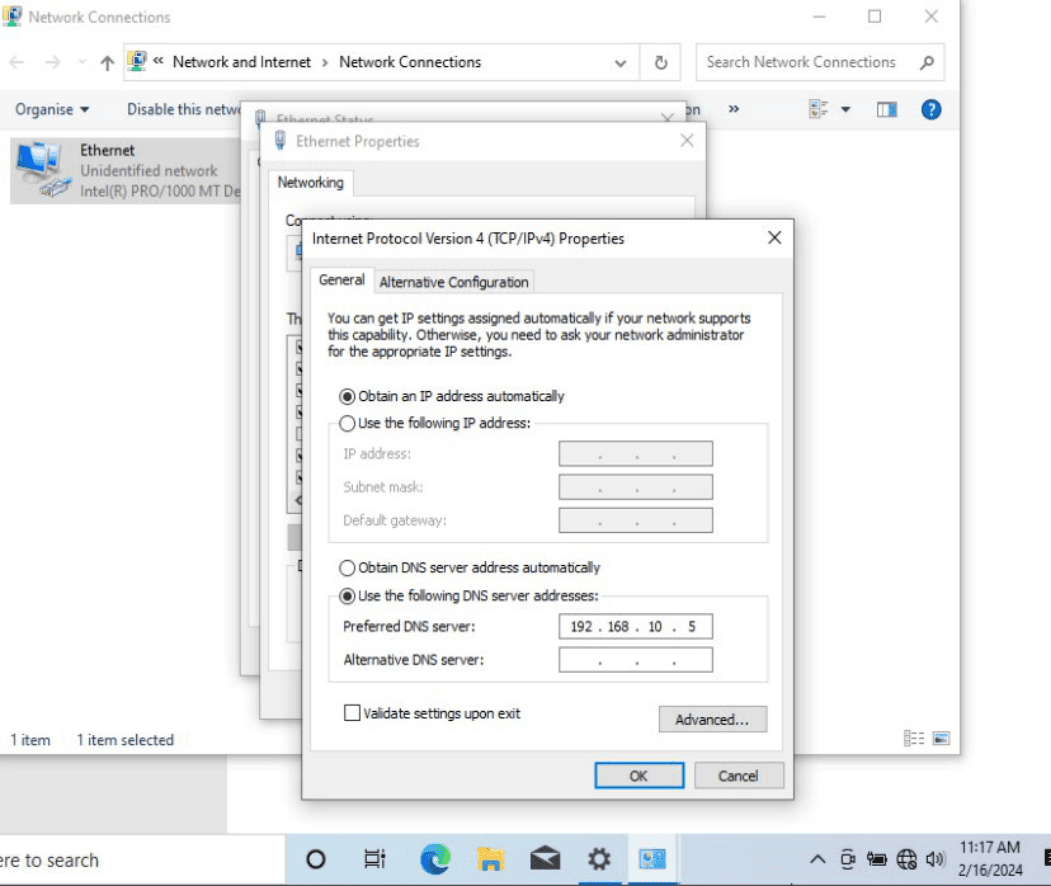The height and width of the screenshot is (886, 1051).
Task: Switch to the Alternative Configuration tab
Action: click(x=454, y=282)
